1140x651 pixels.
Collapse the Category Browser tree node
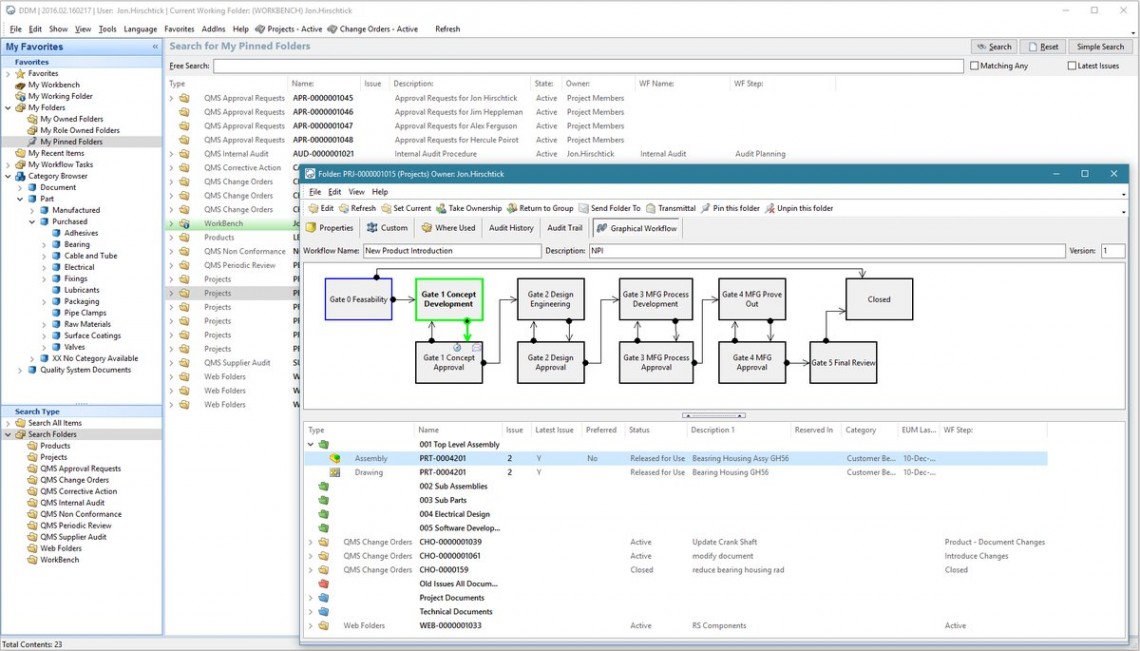point(9,176)
